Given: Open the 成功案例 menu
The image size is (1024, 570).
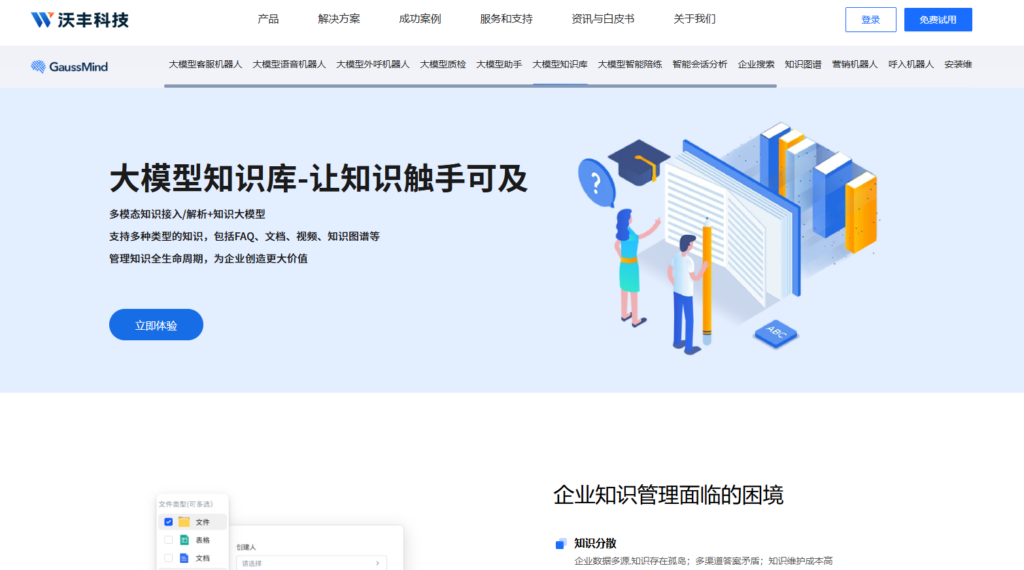Looking at the screenshot, I should (x=419, y=19).
